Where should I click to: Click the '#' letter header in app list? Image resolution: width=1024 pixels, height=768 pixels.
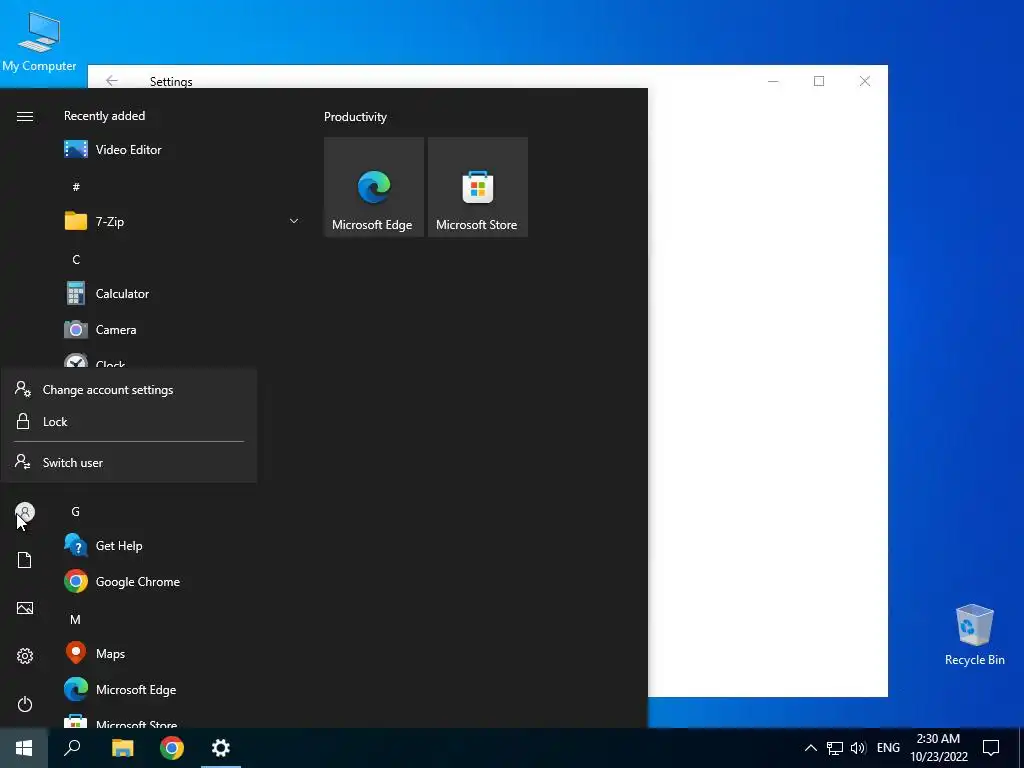coord(76,187)
